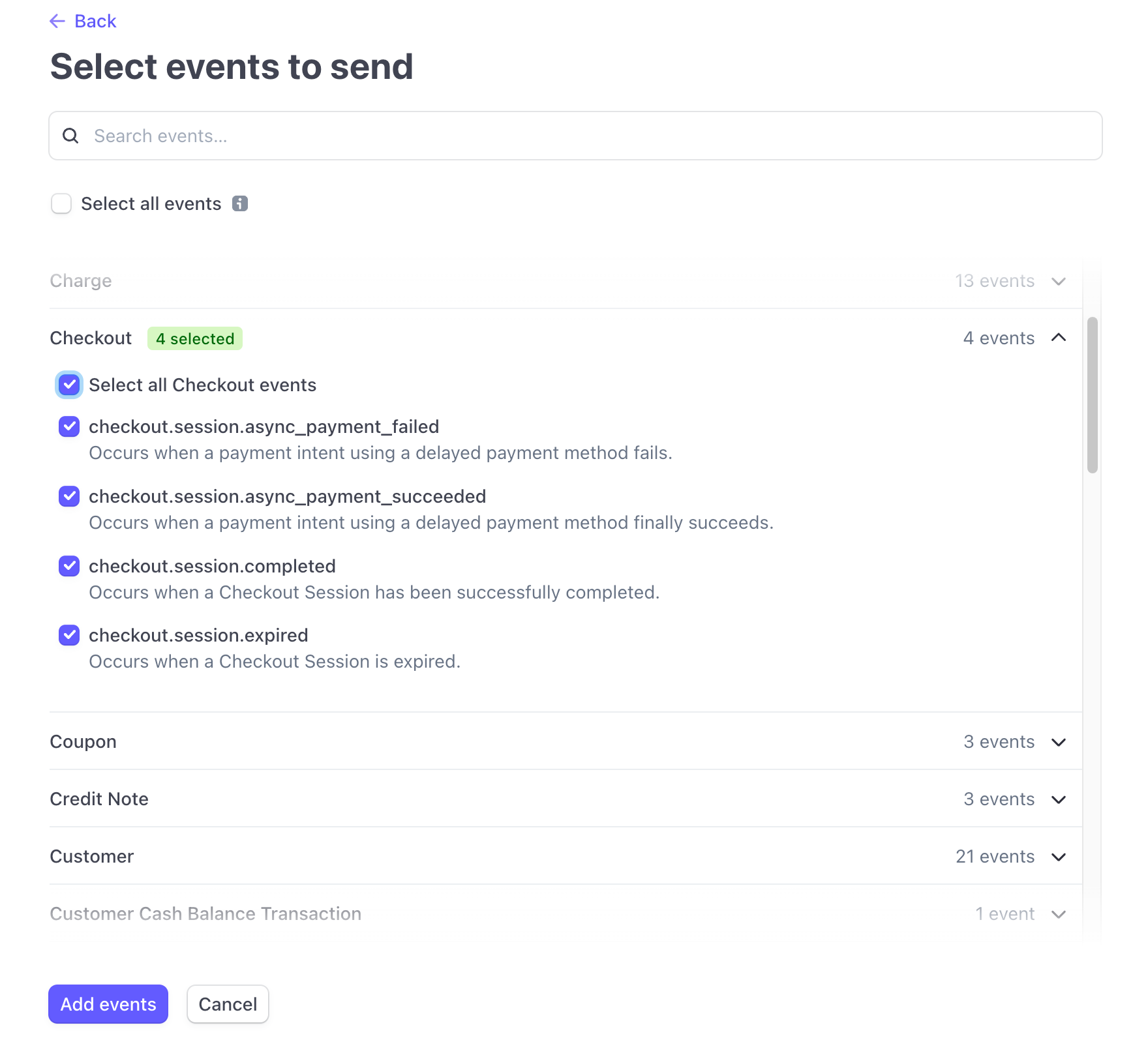The width and height of the screenshot is (1148, 1038).
Task: Disable checkout.session.expired event
Action: tap(69, 635)
